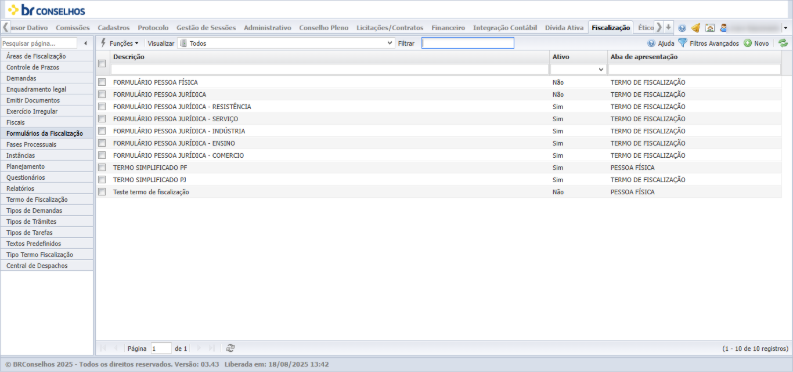Check the Teste termo de fiscalização checkbox

tap(102, 192)
